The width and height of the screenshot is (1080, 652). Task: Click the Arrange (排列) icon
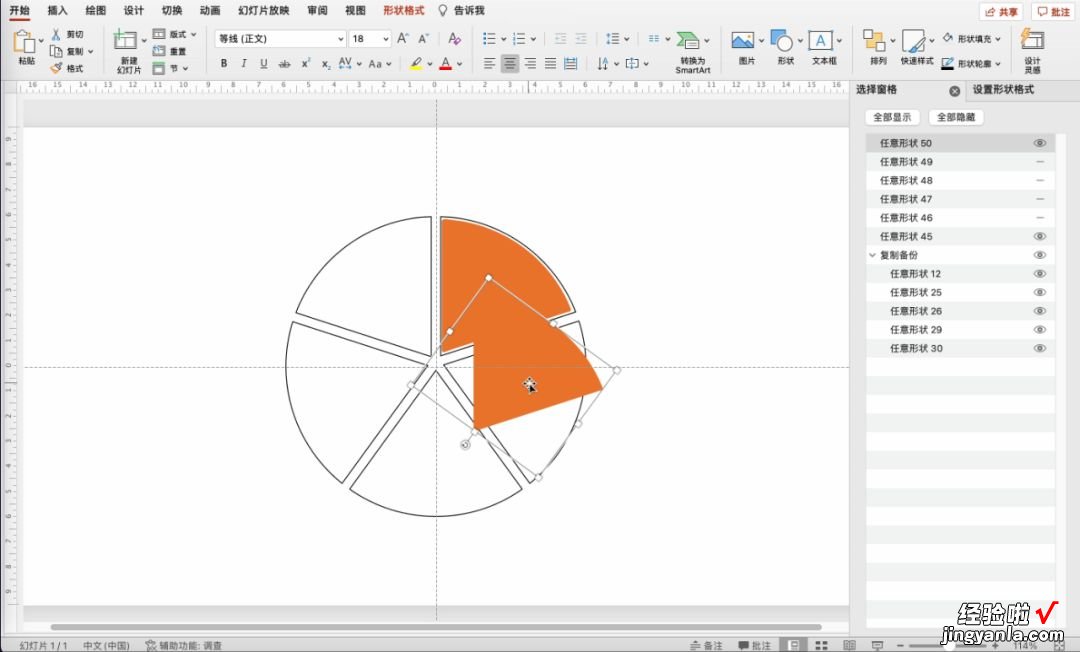[874, 41]
